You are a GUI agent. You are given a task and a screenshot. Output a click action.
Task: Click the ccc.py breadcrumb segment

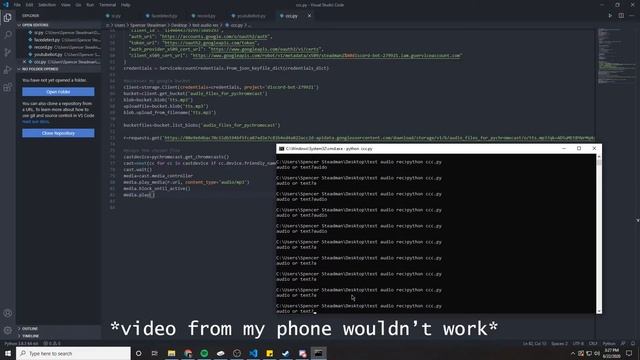(237, 25)
